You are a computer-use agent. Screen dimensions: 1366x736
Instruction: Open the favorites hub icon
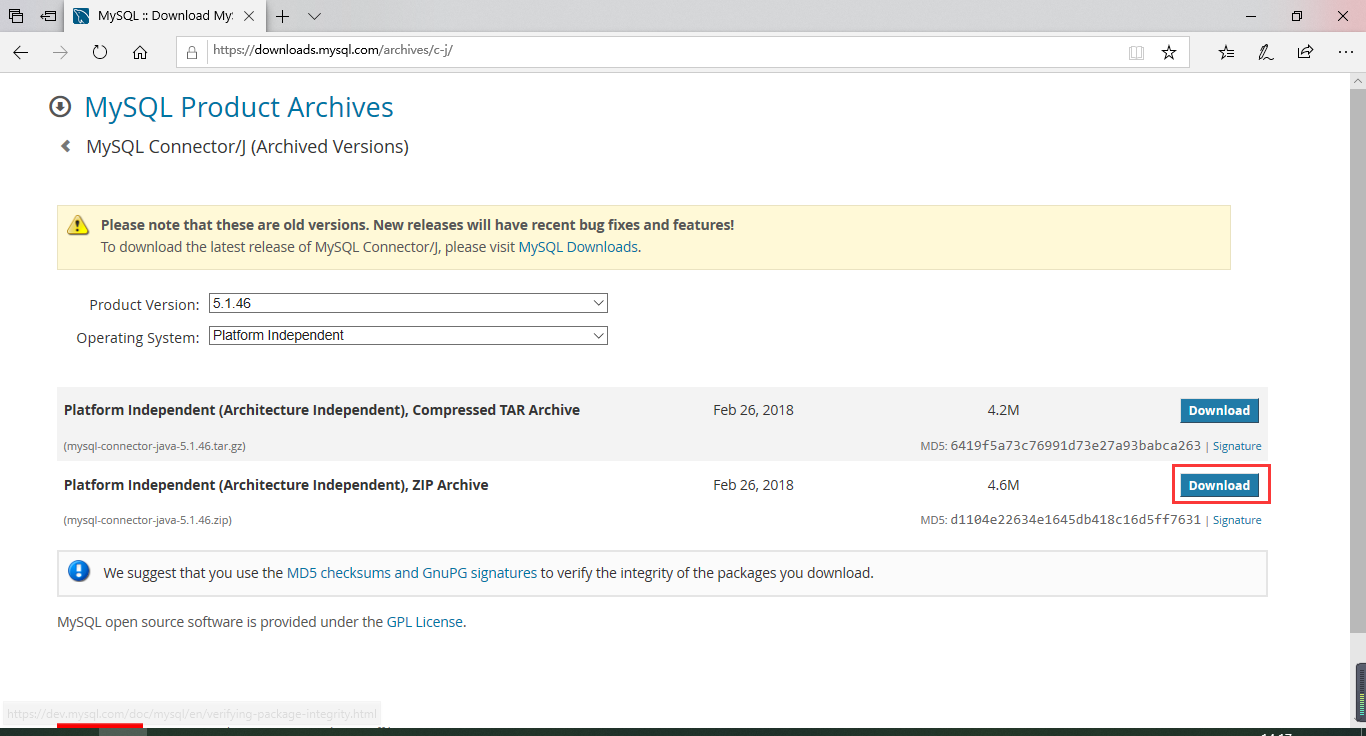[x=1227, y=52]
